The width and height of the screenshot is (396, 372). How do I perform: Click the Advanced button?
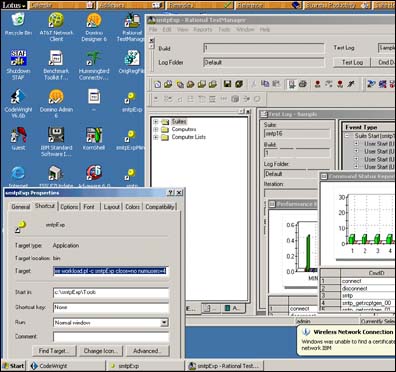147,351
